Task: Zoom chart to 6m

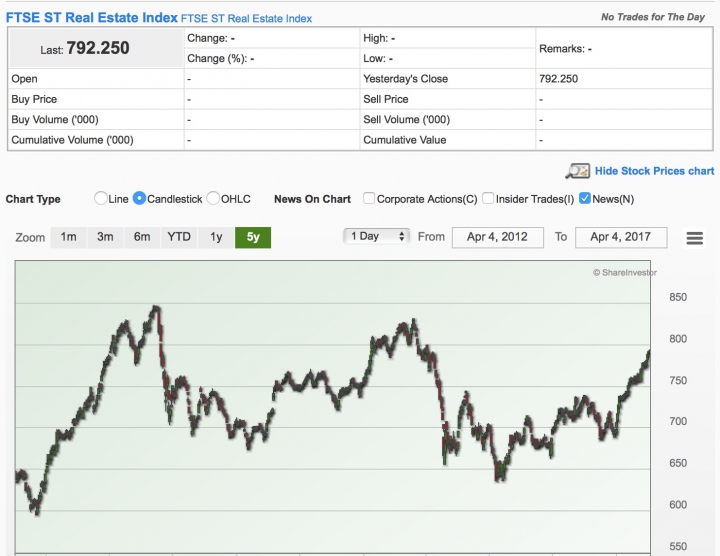Action: [142, 237]
